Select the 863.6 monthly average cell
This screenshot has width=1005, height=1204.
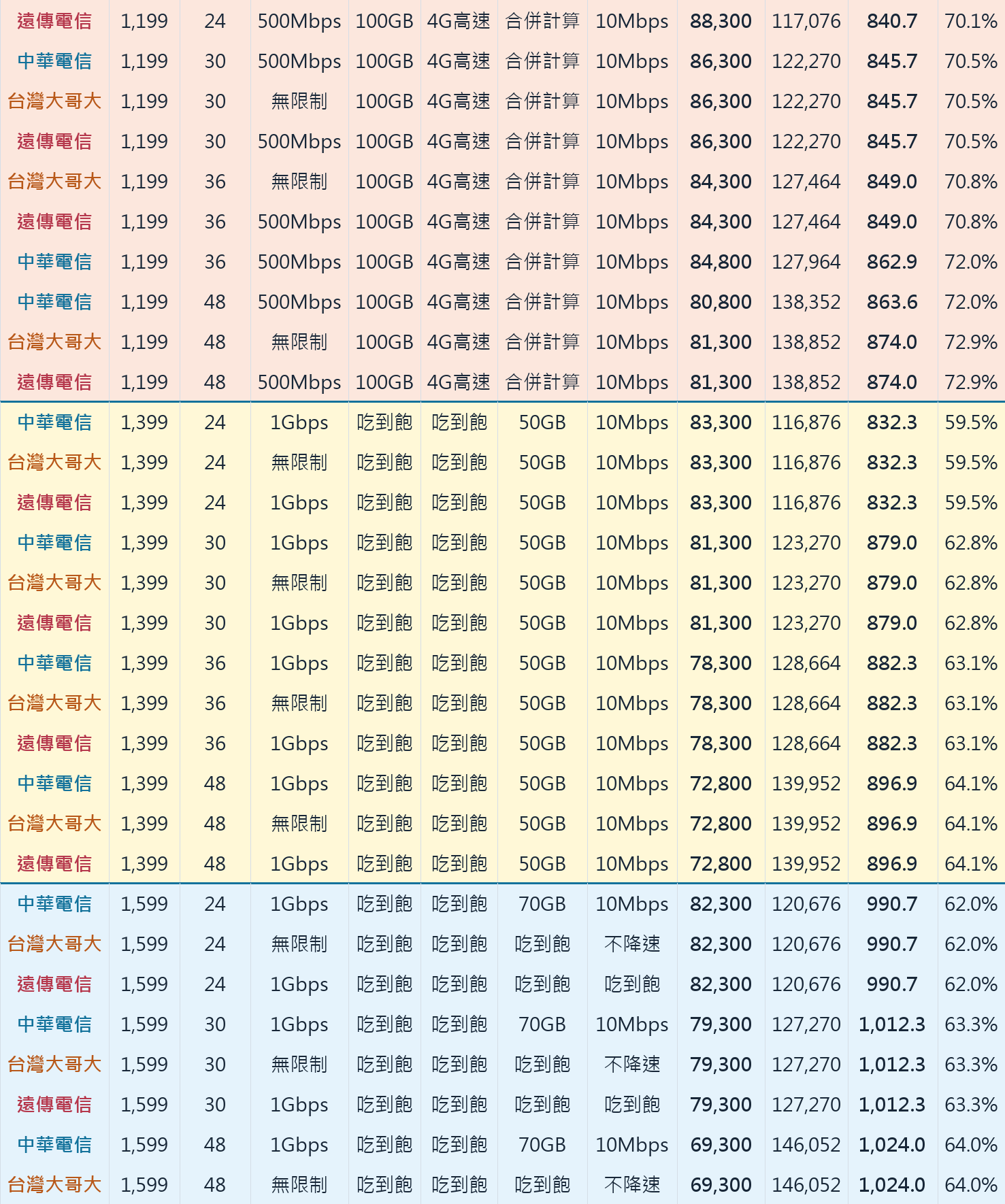click(x=892, y=302)
